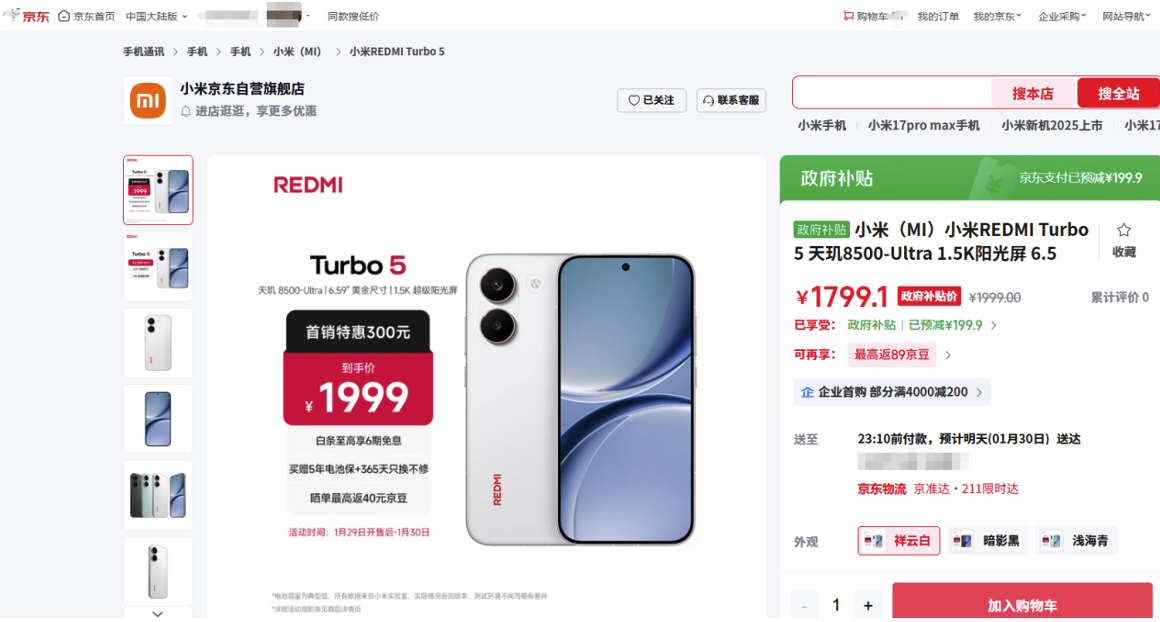The width and height of the screenshot is (1160, 622).
Task: Click the 京东首页 home icon
Action: 64,16
